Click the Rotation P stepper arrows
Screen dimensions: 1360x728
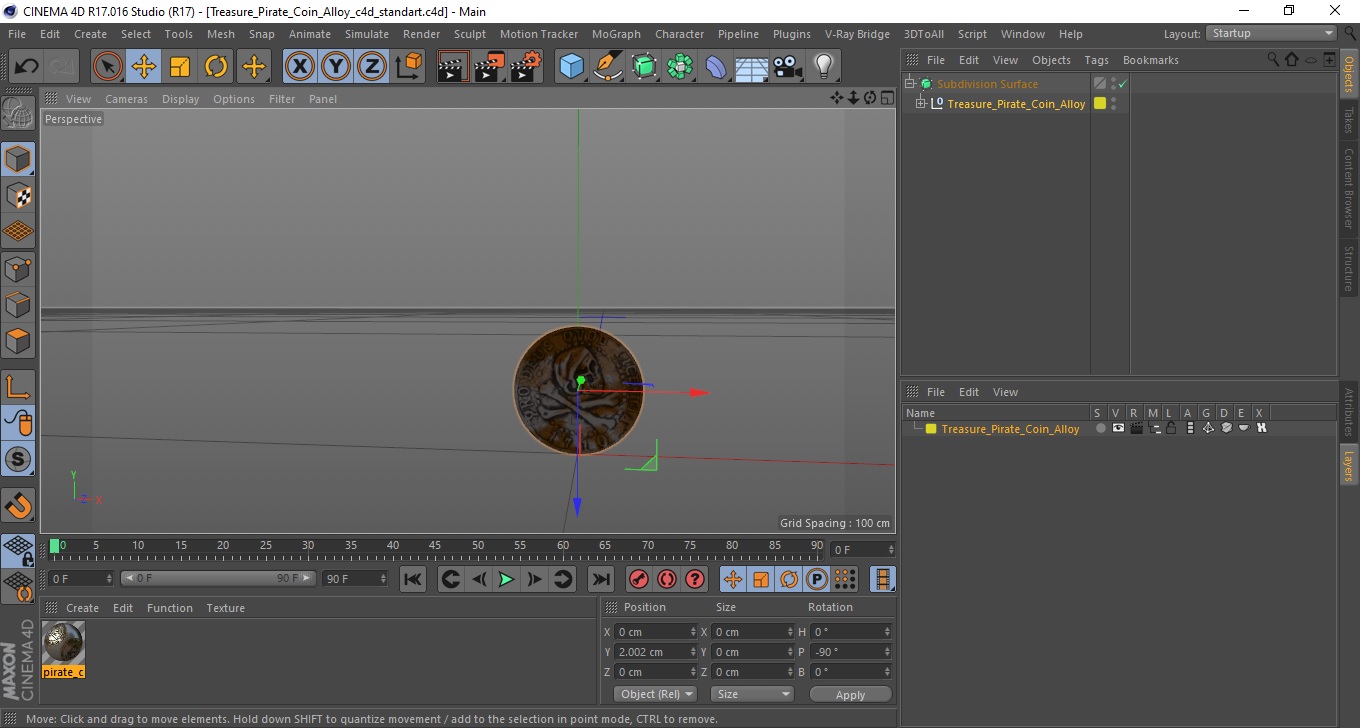click(886, 652)
